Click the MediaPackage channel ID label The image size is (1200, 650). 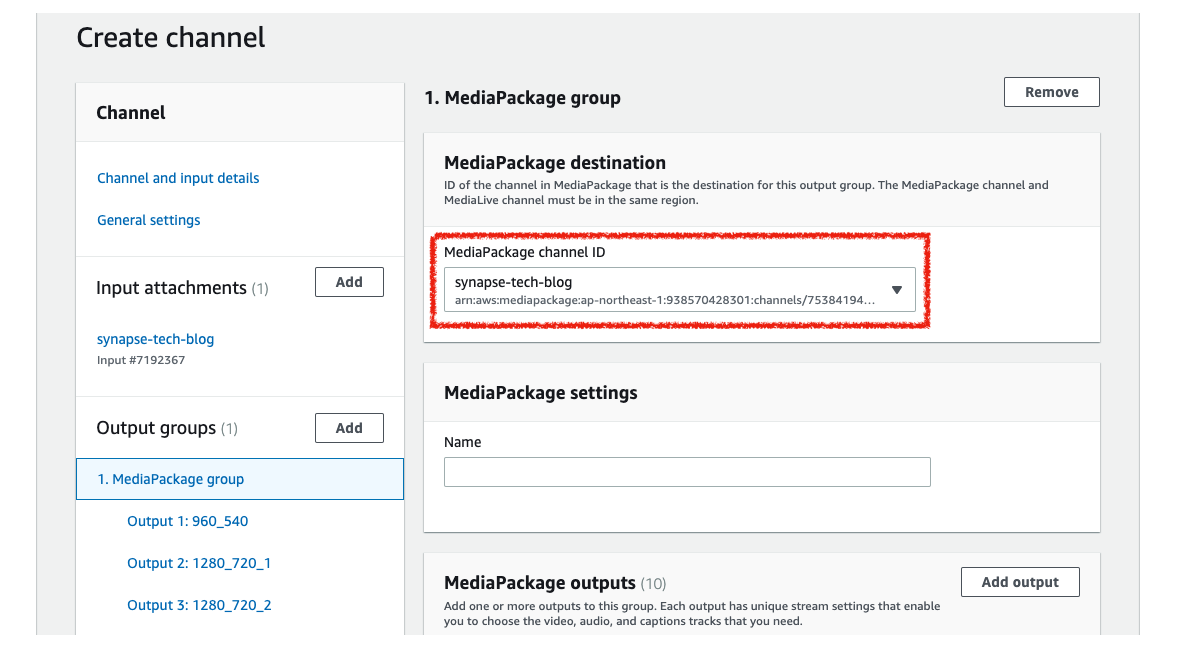(x=525, y=253)
